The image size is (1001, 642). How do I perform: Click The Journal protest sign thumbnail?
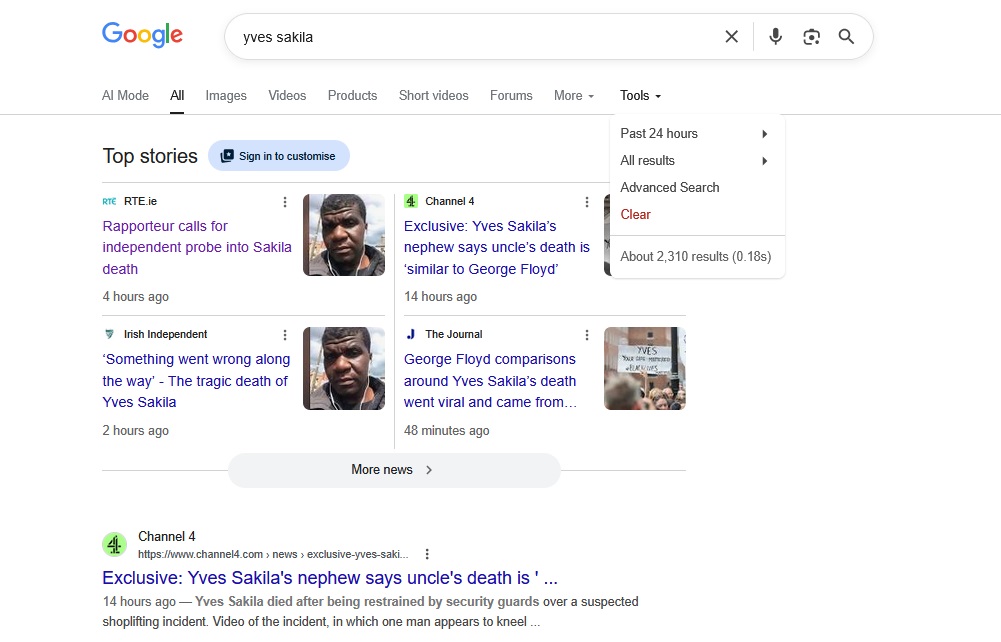pyautogui.click(x=645, y=368)
